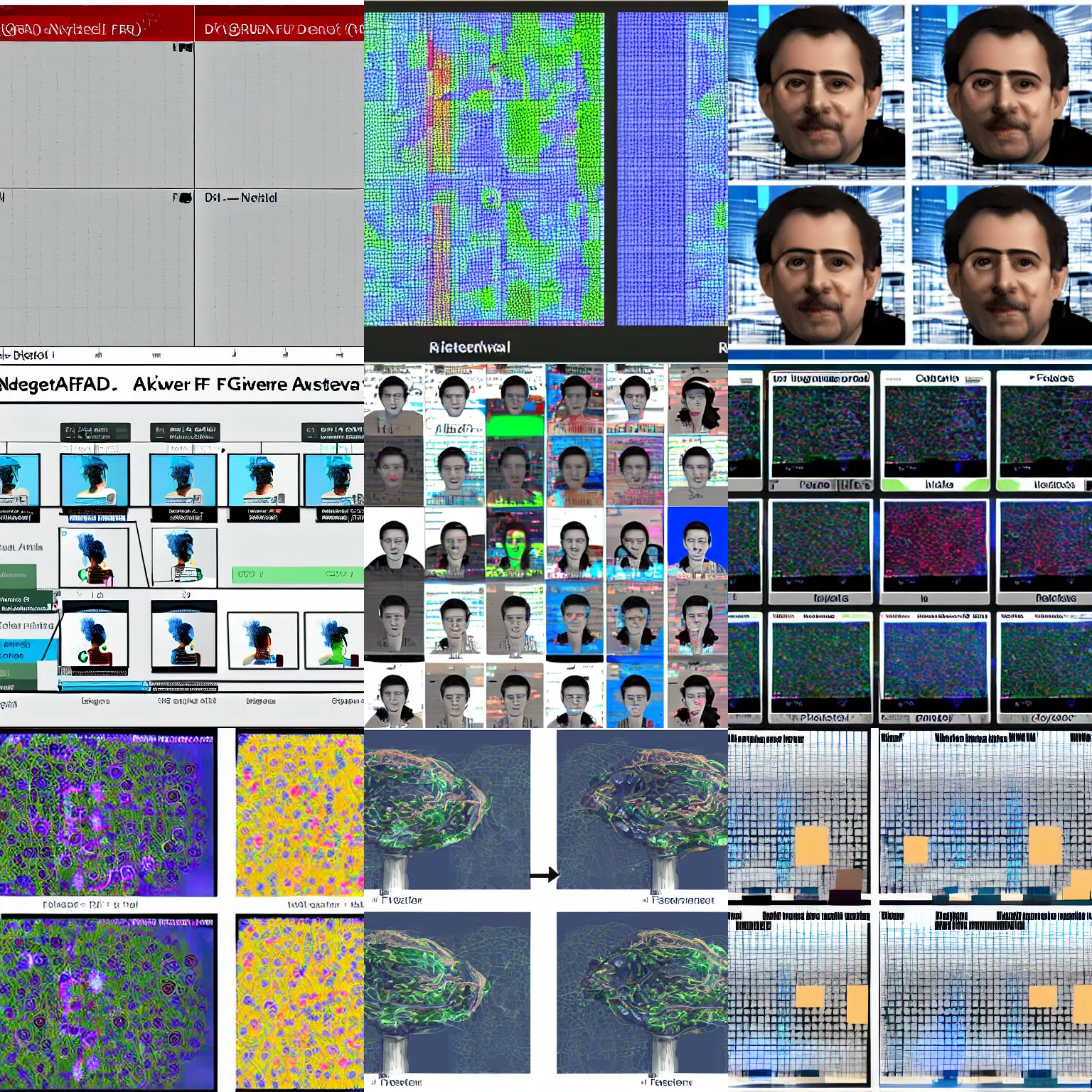Screen dimensions: 1092x1092
Task: Click the orange square in upper-left building grid
Action: [812, 845]
